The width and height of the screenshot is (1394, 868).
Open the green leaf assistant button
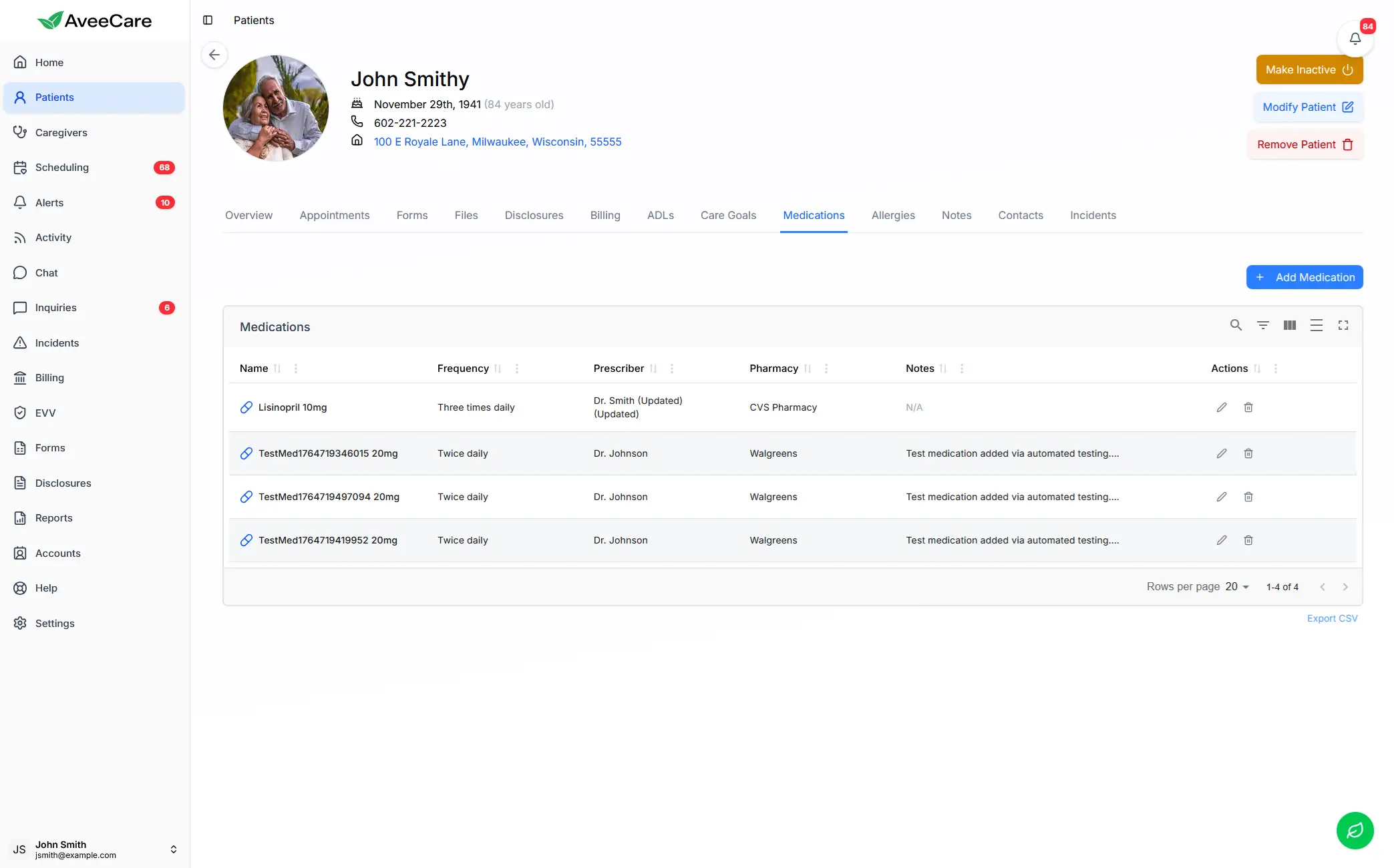pos(1355,830)
